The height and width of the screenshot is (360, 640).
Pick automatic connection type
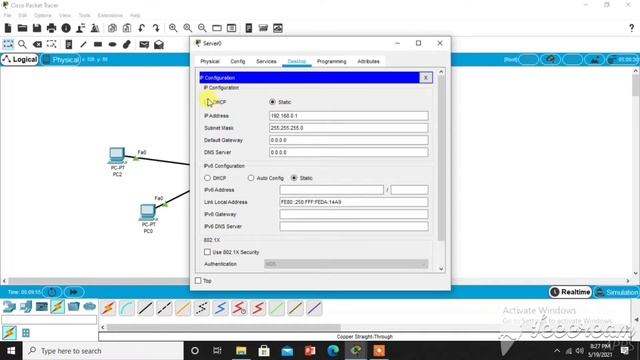coord(108,308)
